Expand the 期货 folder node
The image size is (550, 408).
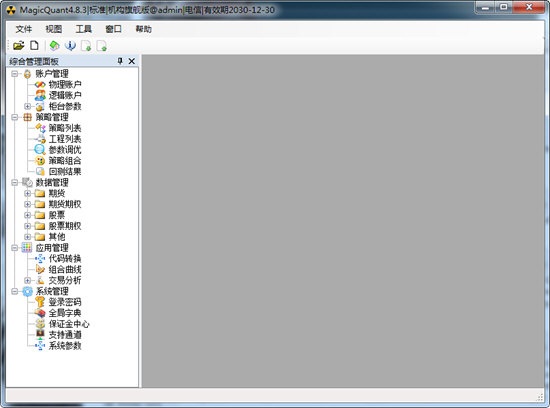[27, 193]
